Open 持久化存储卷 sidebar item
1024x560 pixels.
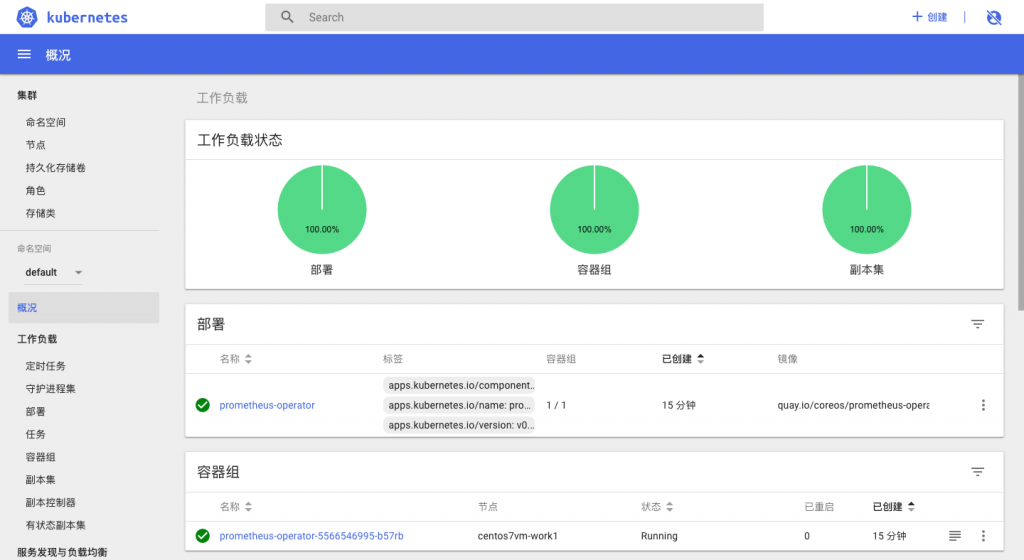pos(56,168)
